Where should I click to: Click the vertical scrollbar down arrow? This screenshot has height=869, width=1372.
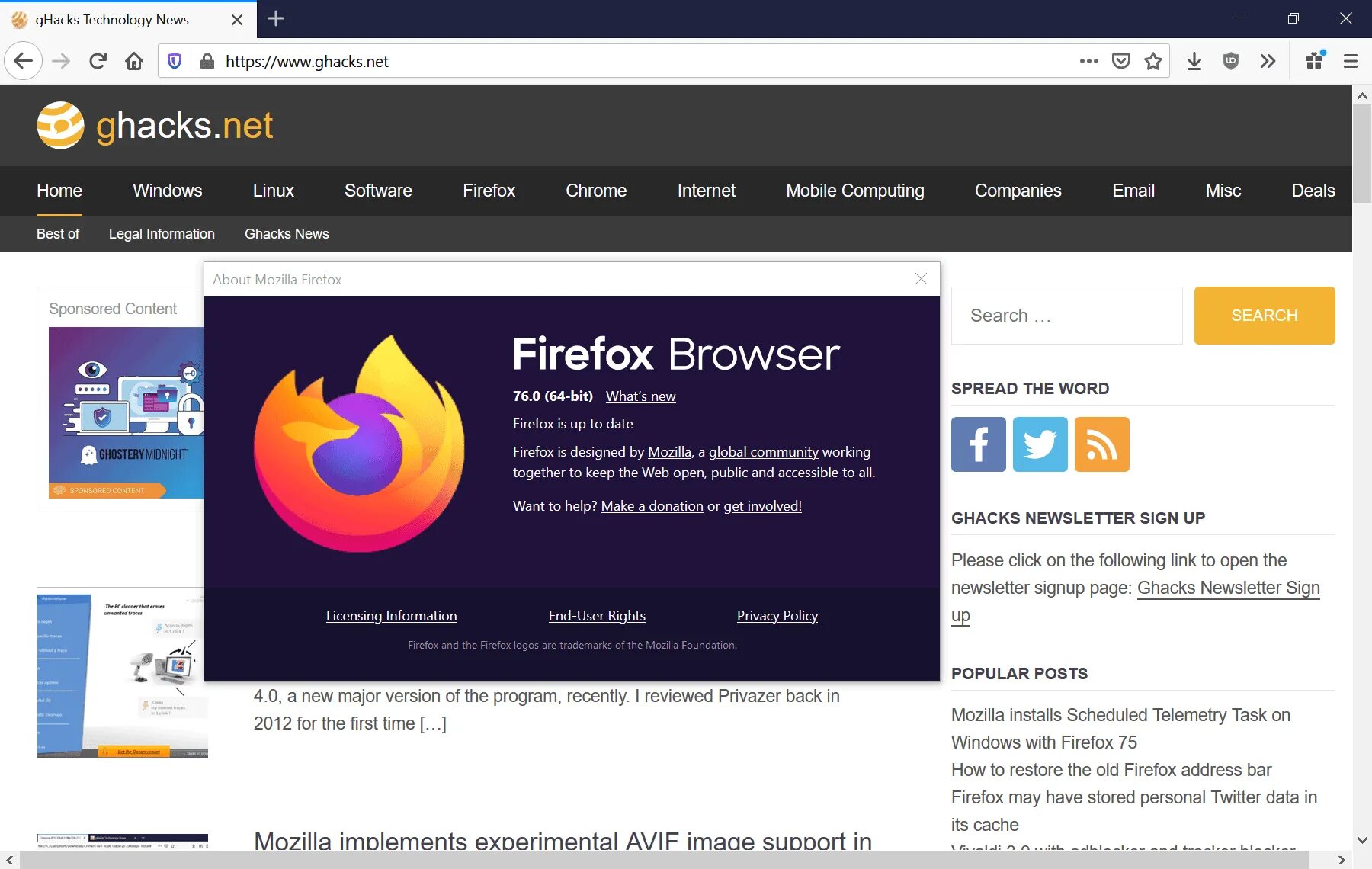pyautogui.click(x=1362, y=840)
